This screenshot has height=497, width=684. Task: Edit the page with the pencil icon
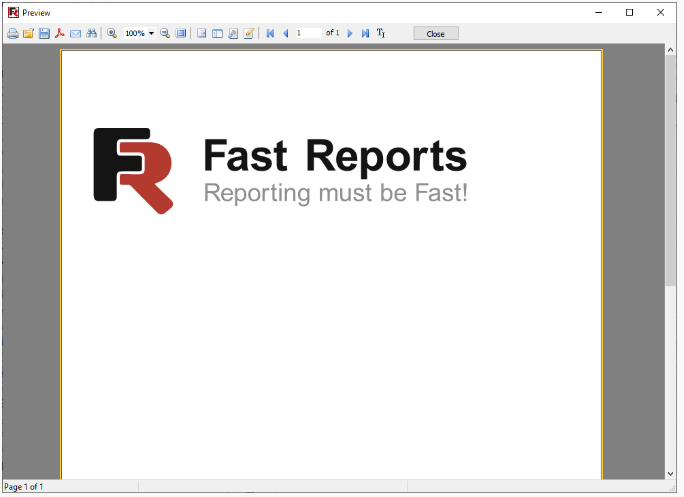click(x=249, y=33)
